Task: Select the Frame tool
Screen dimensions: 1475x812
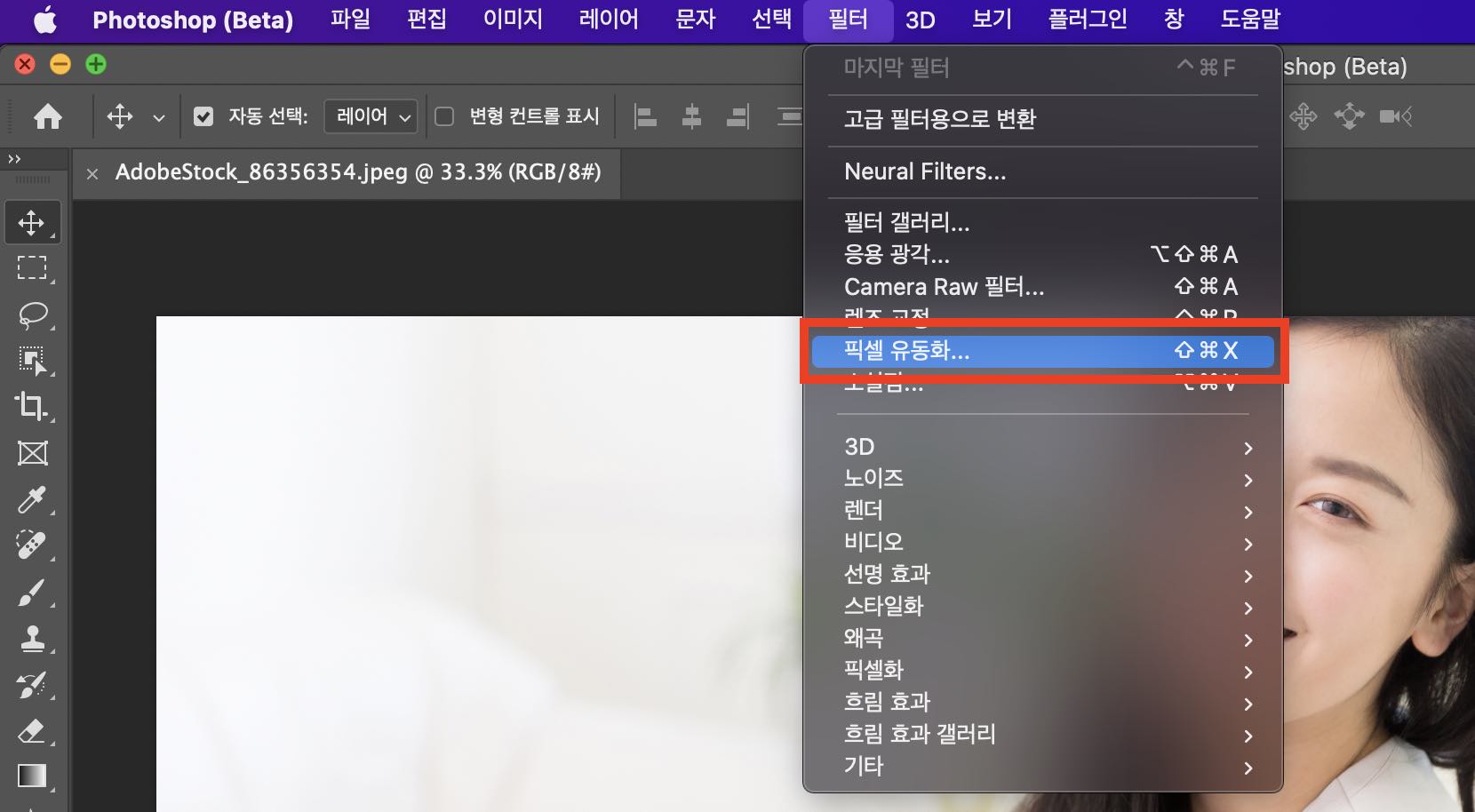Action: [x=33, y=453]
